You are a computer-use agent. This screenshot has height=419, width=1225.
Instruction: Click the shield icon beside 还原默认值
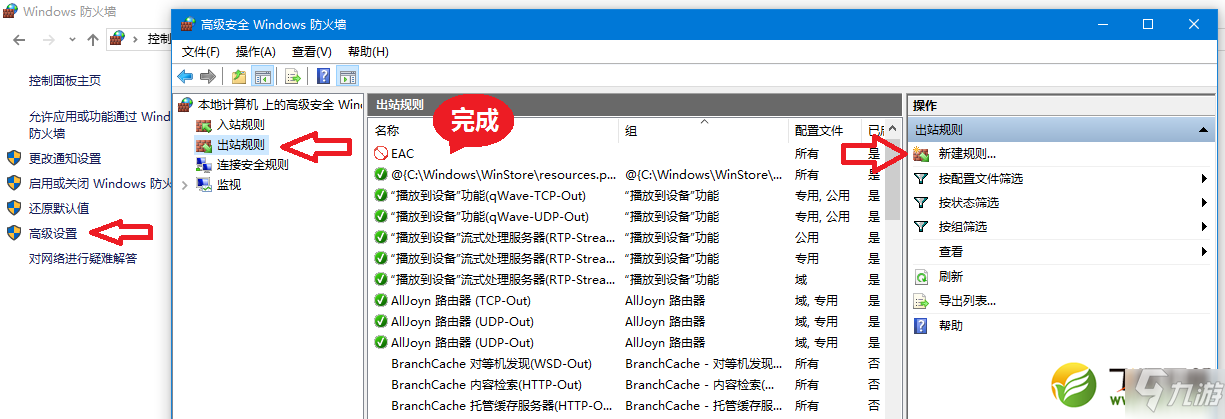tap(14, 208)
